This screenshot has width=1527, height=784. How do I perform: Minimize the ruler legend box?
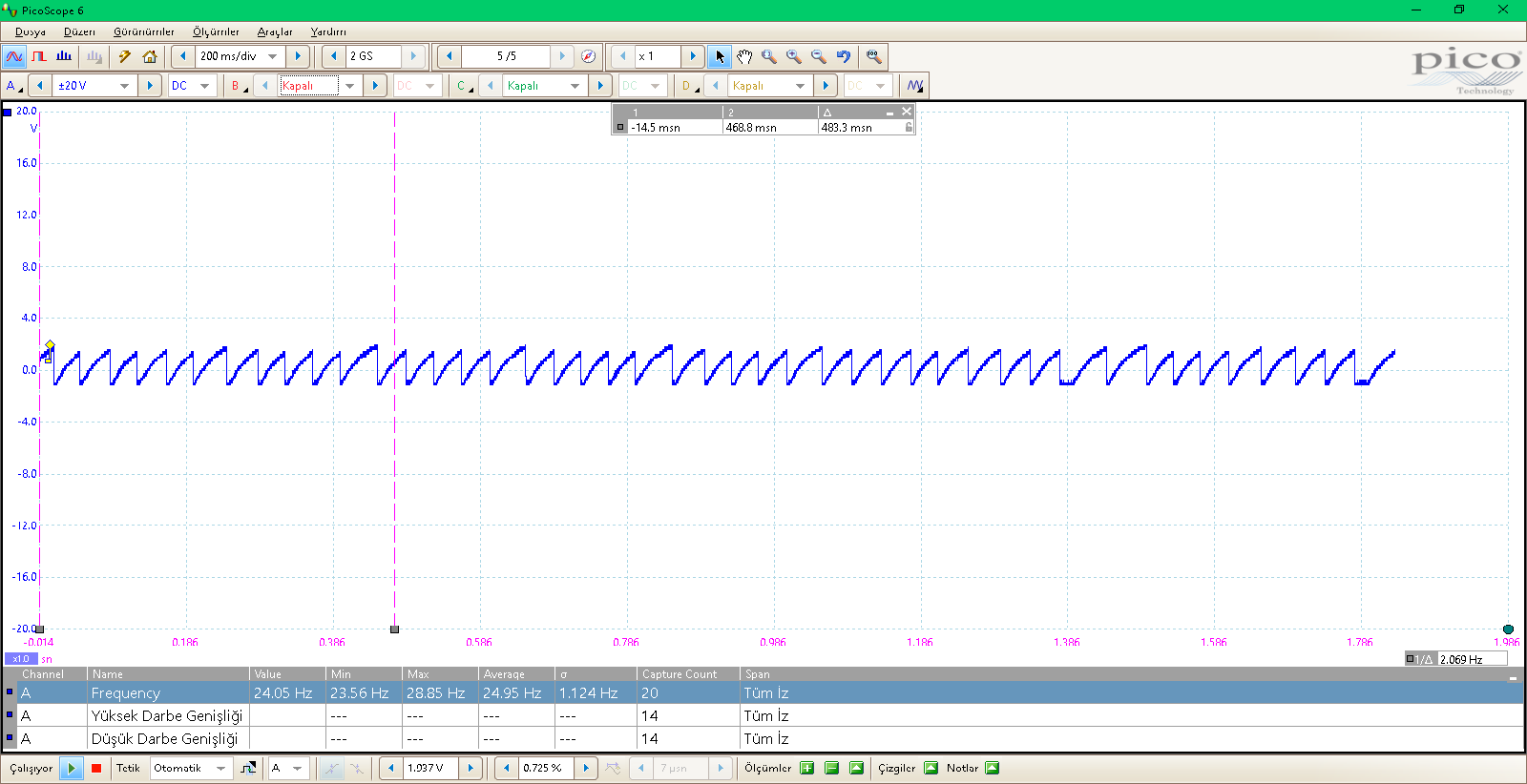[x=890, y=113]
